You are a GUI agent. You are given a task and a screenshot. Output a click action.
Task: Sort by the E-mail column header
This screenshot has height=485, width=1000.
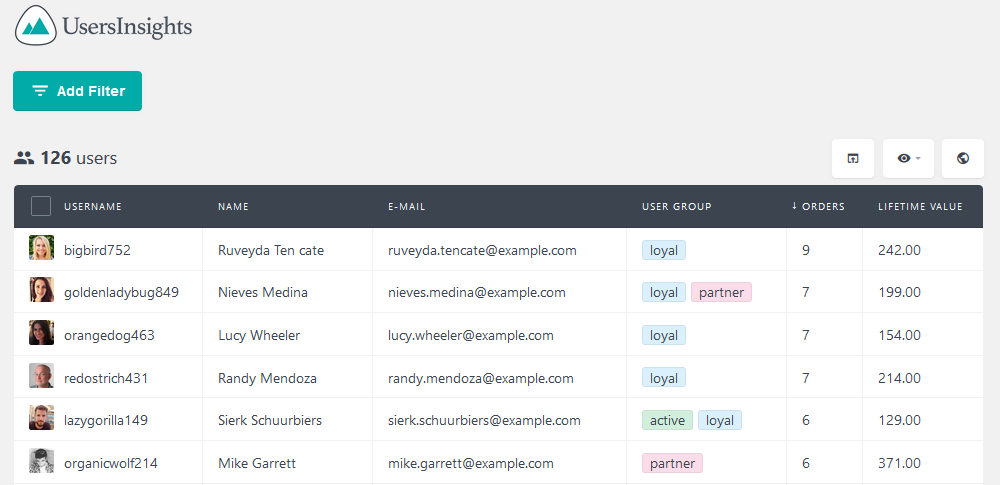click(x=406, y=207)
